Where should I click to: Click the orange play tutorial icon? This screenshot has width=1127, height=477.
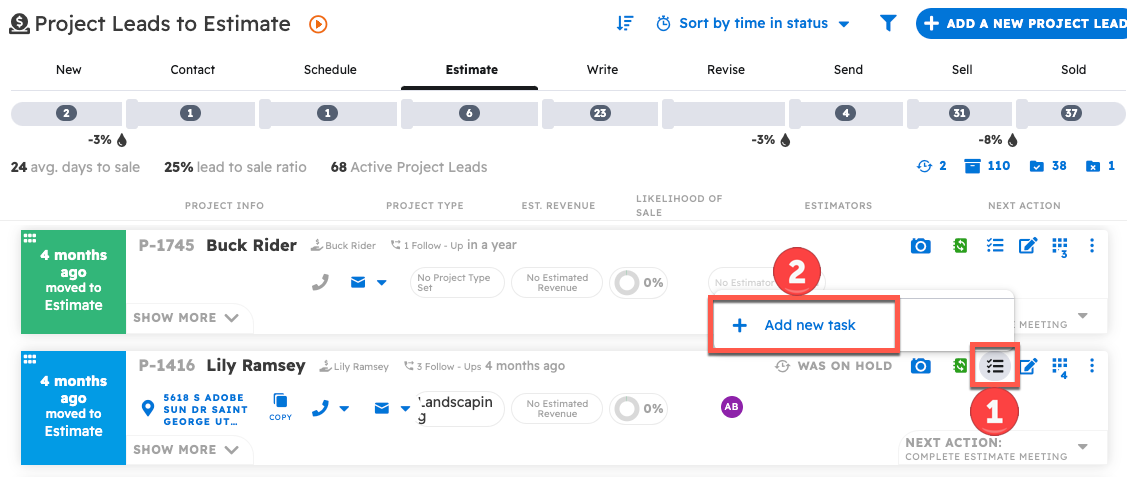[318, 24]
